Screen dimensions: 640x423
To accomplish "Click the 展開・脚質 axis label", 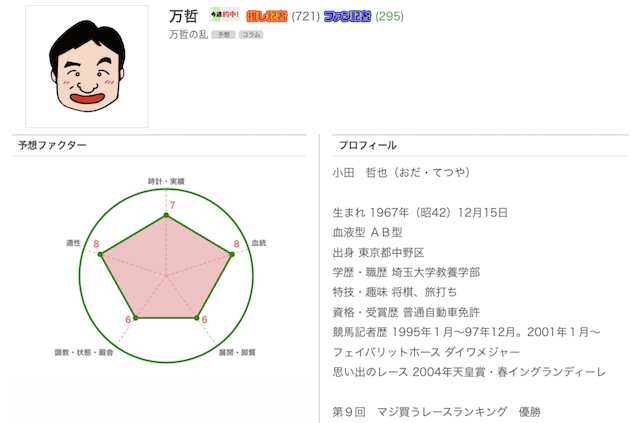I will 237,352.
